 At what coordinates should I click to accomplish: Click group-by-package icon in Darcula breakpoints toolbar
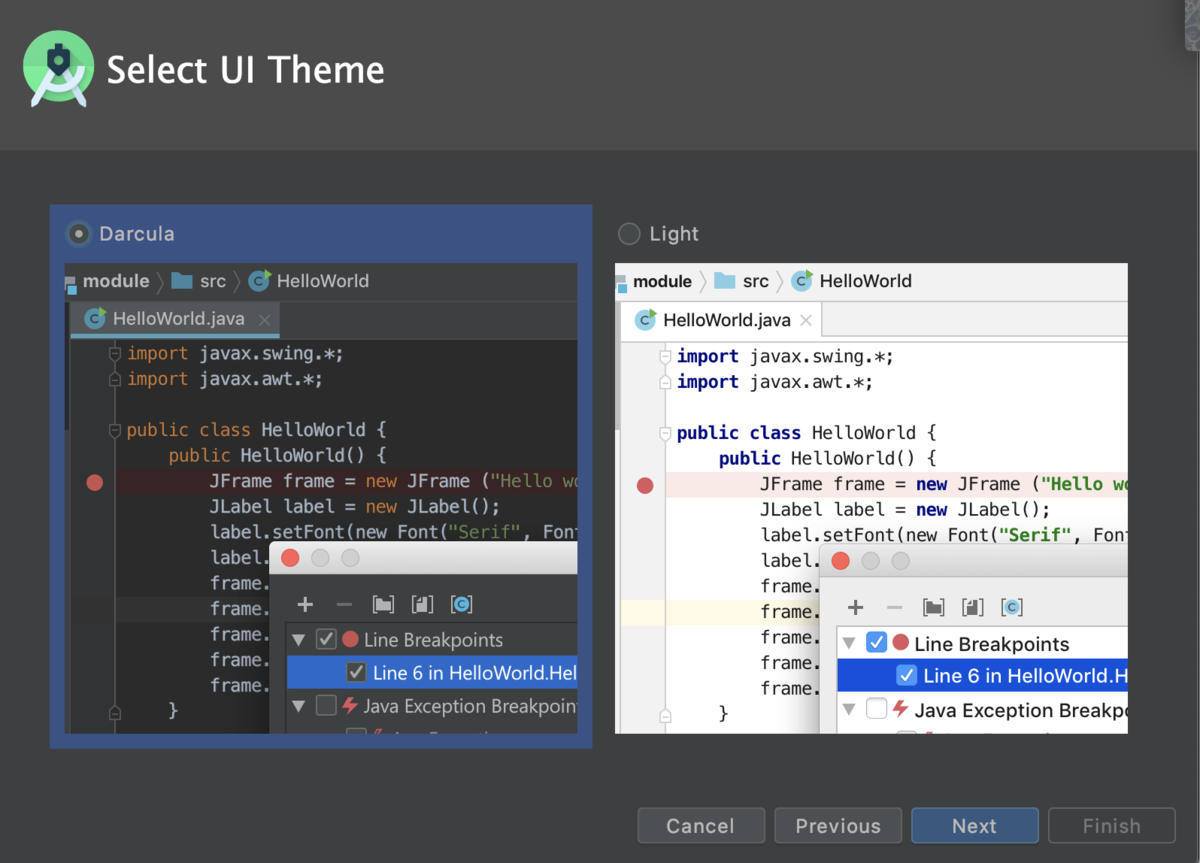click(x=383, y=604)
